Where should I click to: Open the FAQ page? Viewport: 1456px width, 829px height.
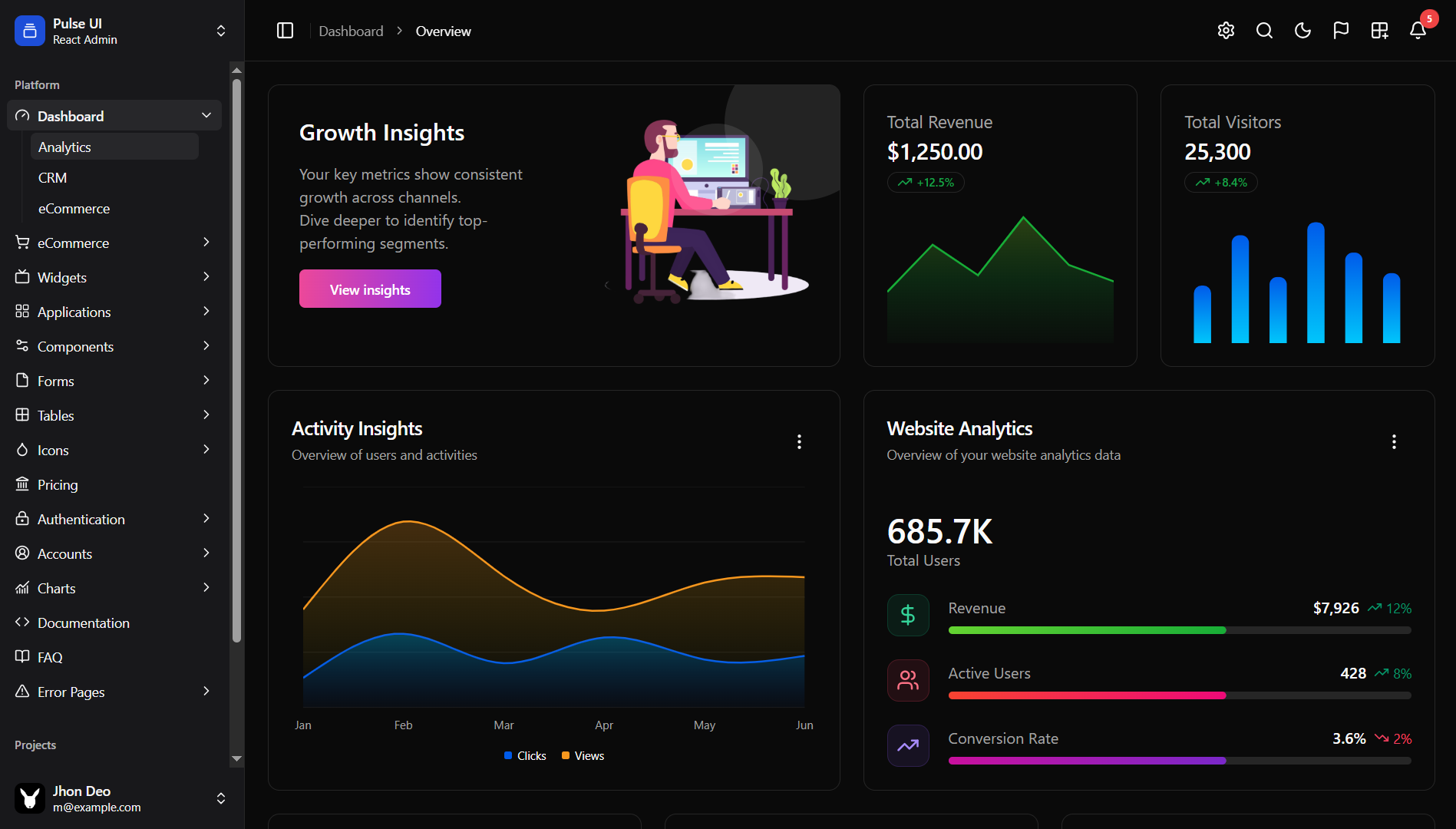[114, 657]
